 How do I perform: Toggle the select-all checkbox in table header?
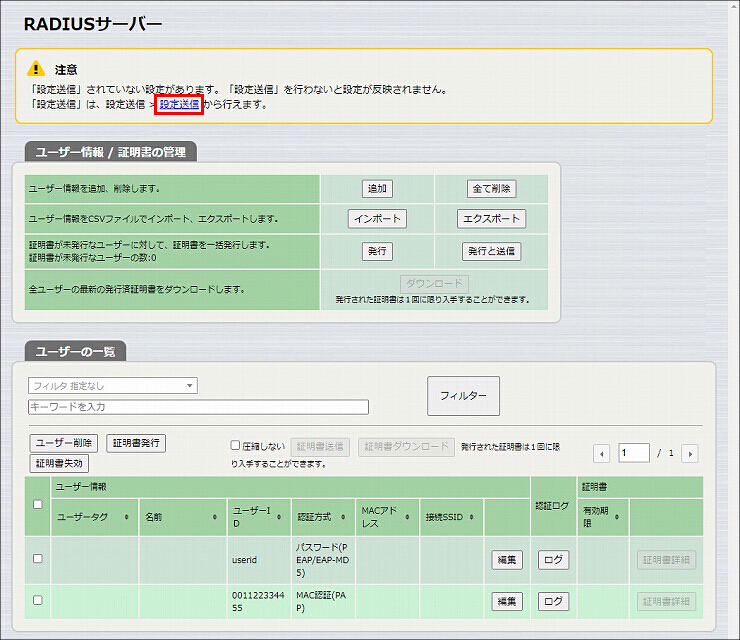tap(38, 505)
